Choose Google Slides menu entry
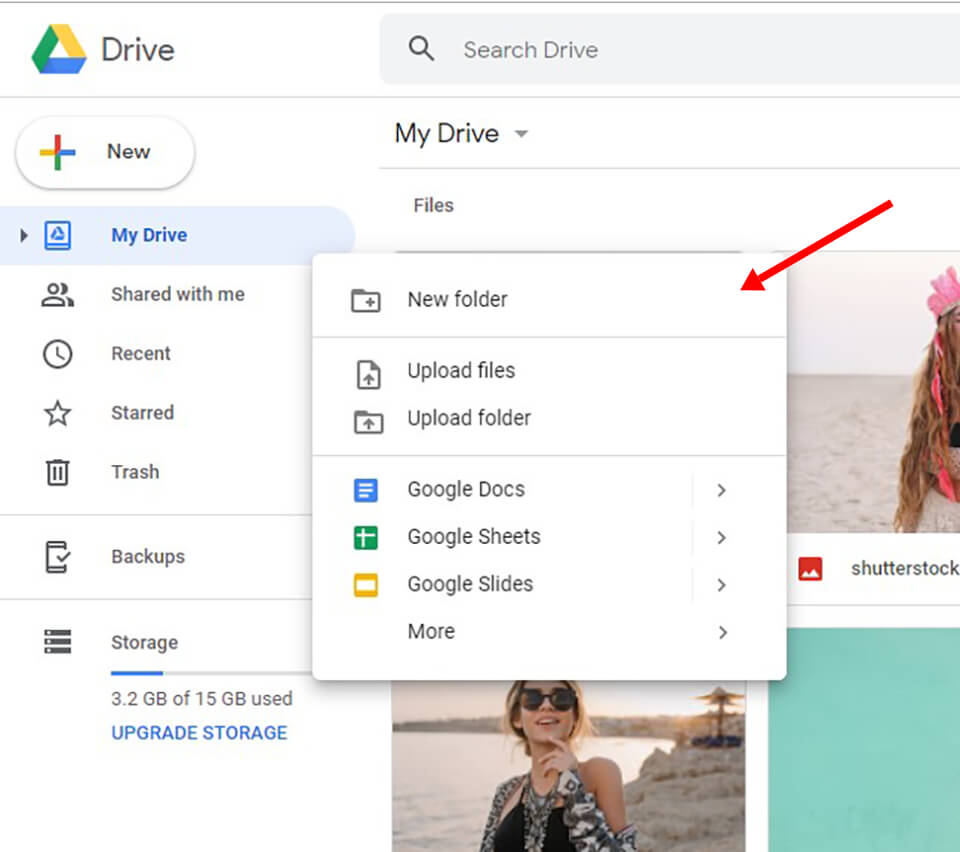960x852 pixels. (549, 585)
